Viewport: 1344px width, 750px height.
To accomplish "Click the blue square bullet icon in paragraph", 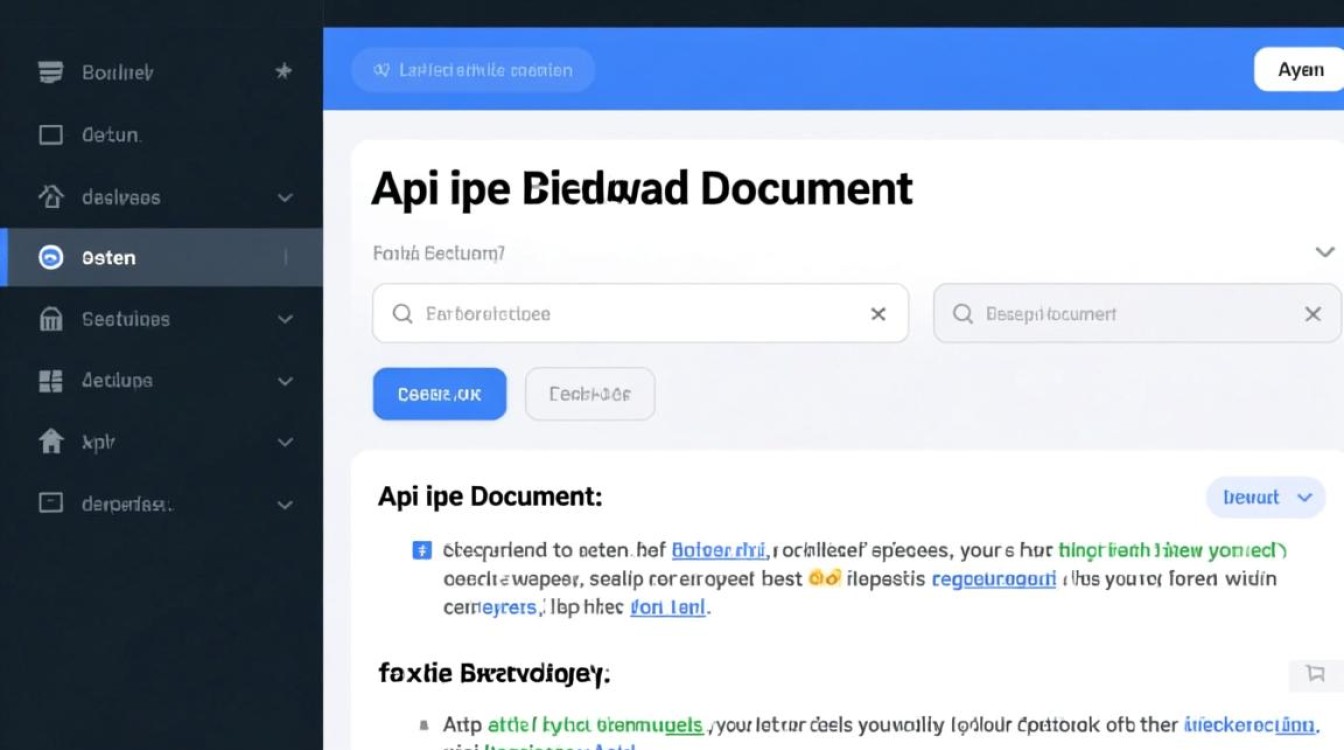I will [422, 550].
